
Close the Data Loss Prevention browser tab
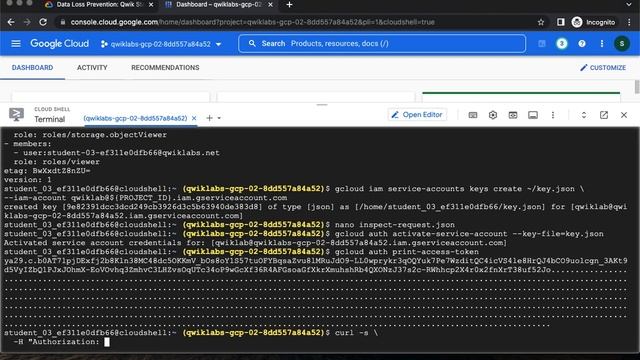[x=151, y=5]
